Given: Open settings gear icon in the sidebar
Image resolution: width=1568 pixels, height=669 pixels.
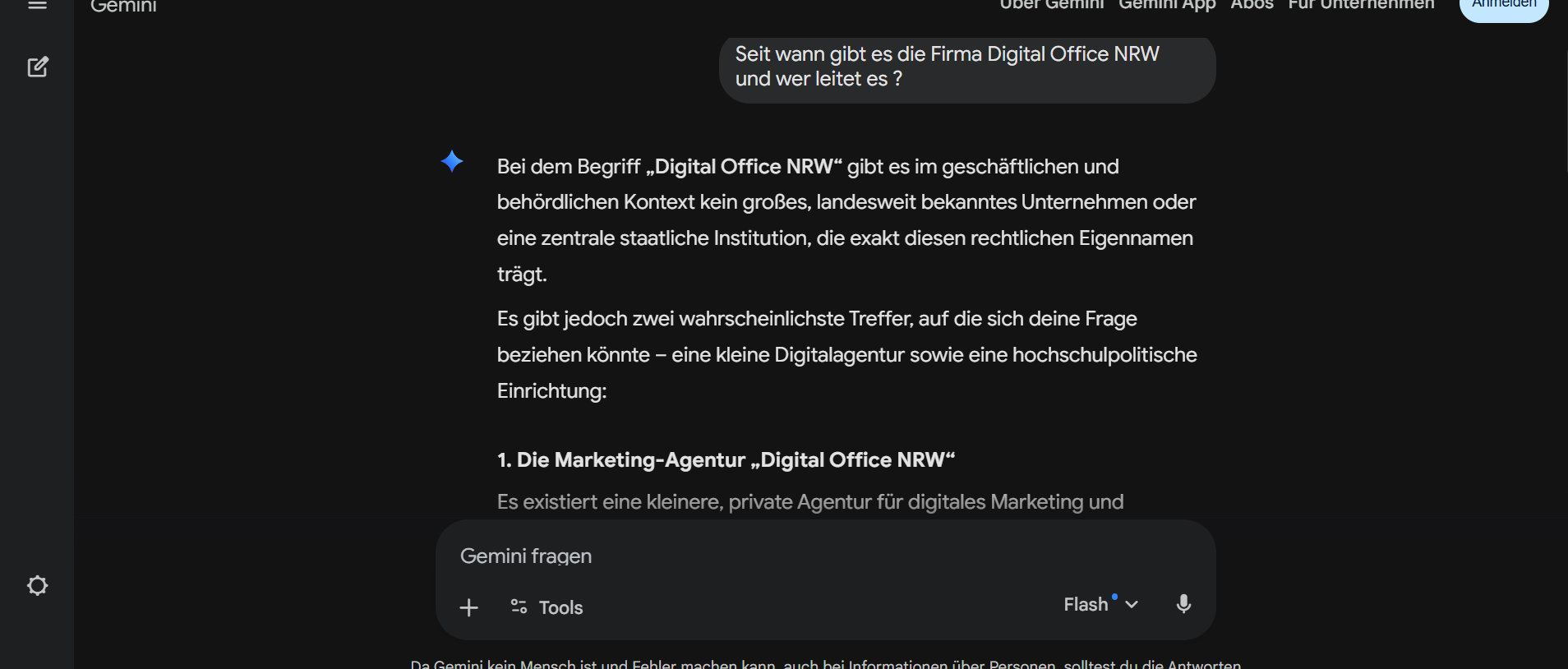Looking at the screenshot, I should (x=37, y=585).
